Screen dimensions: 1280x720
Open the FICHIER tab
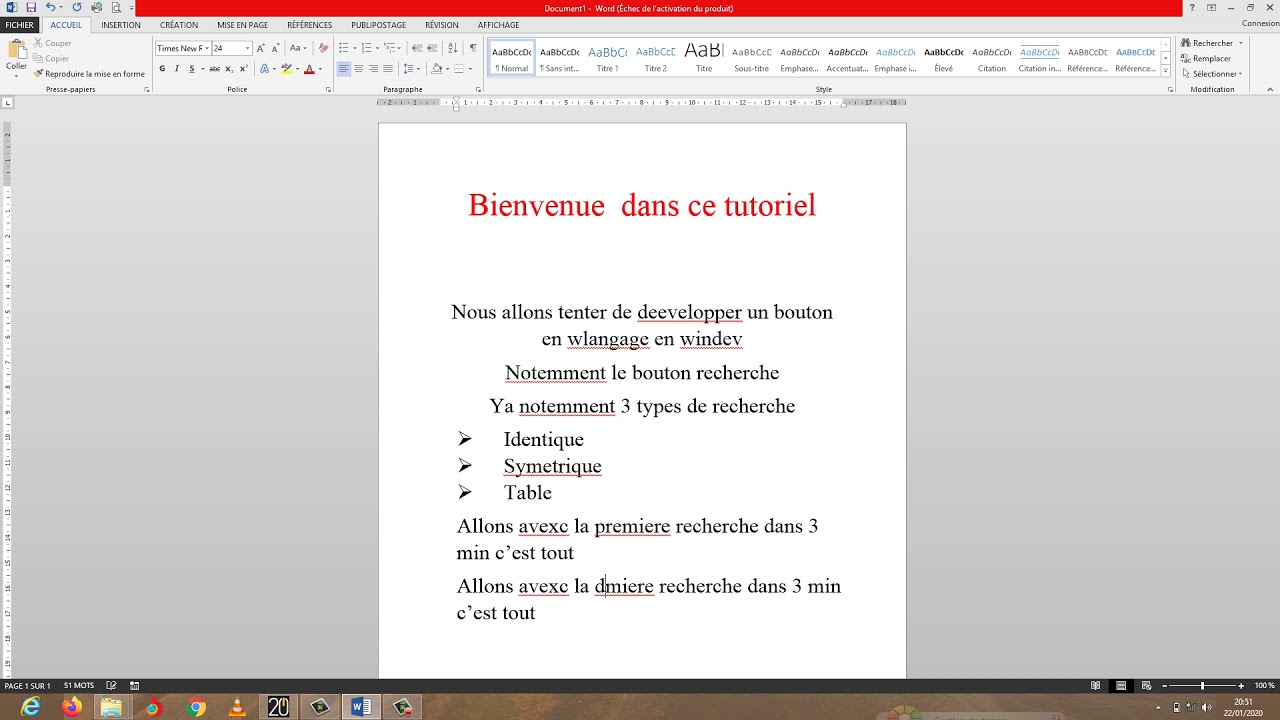pyautogui.click(x=19, y=25)
